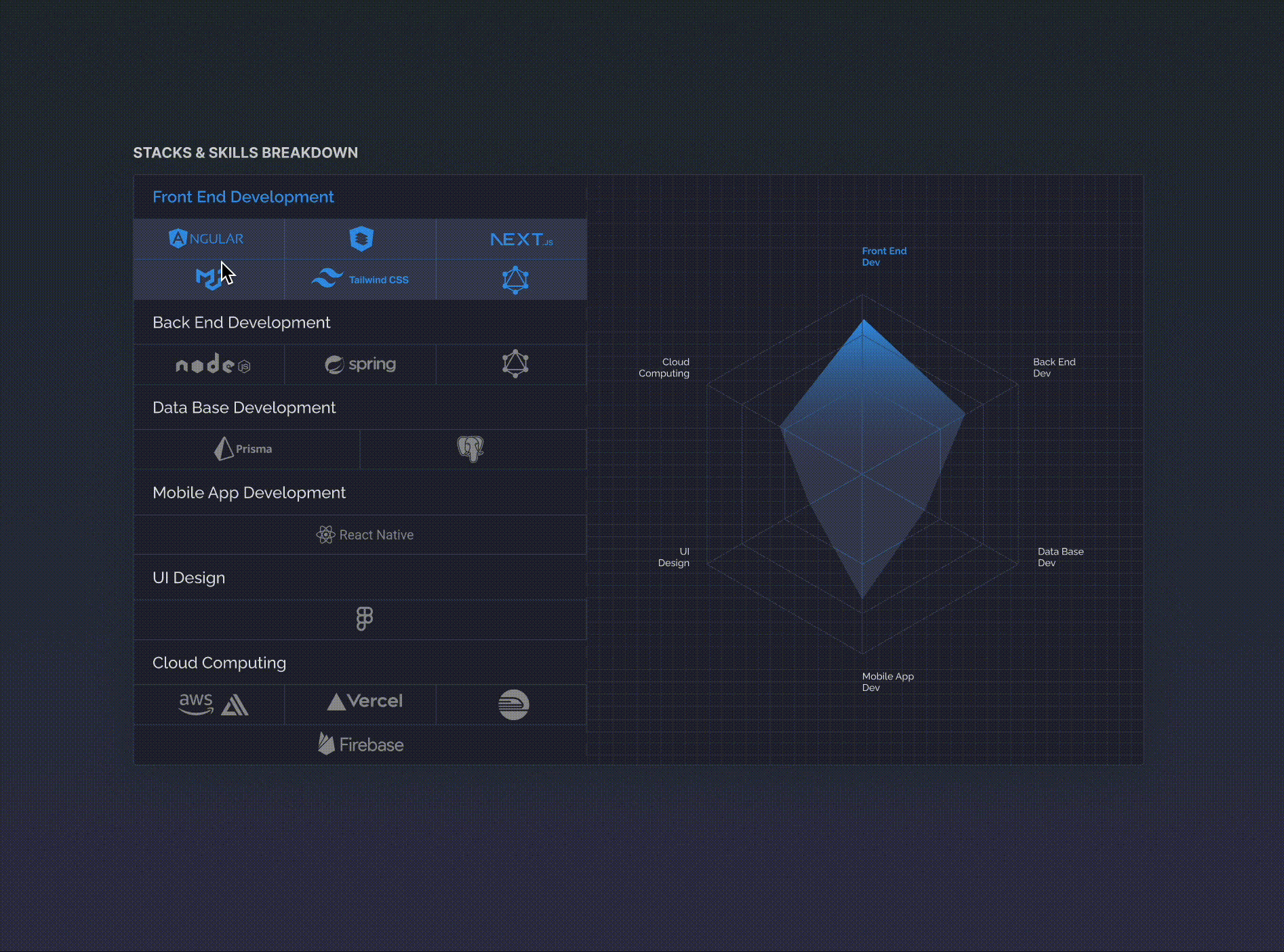The image size is (1284, 952).
Task: Click the React Native icon
Action: coord(365,534)
